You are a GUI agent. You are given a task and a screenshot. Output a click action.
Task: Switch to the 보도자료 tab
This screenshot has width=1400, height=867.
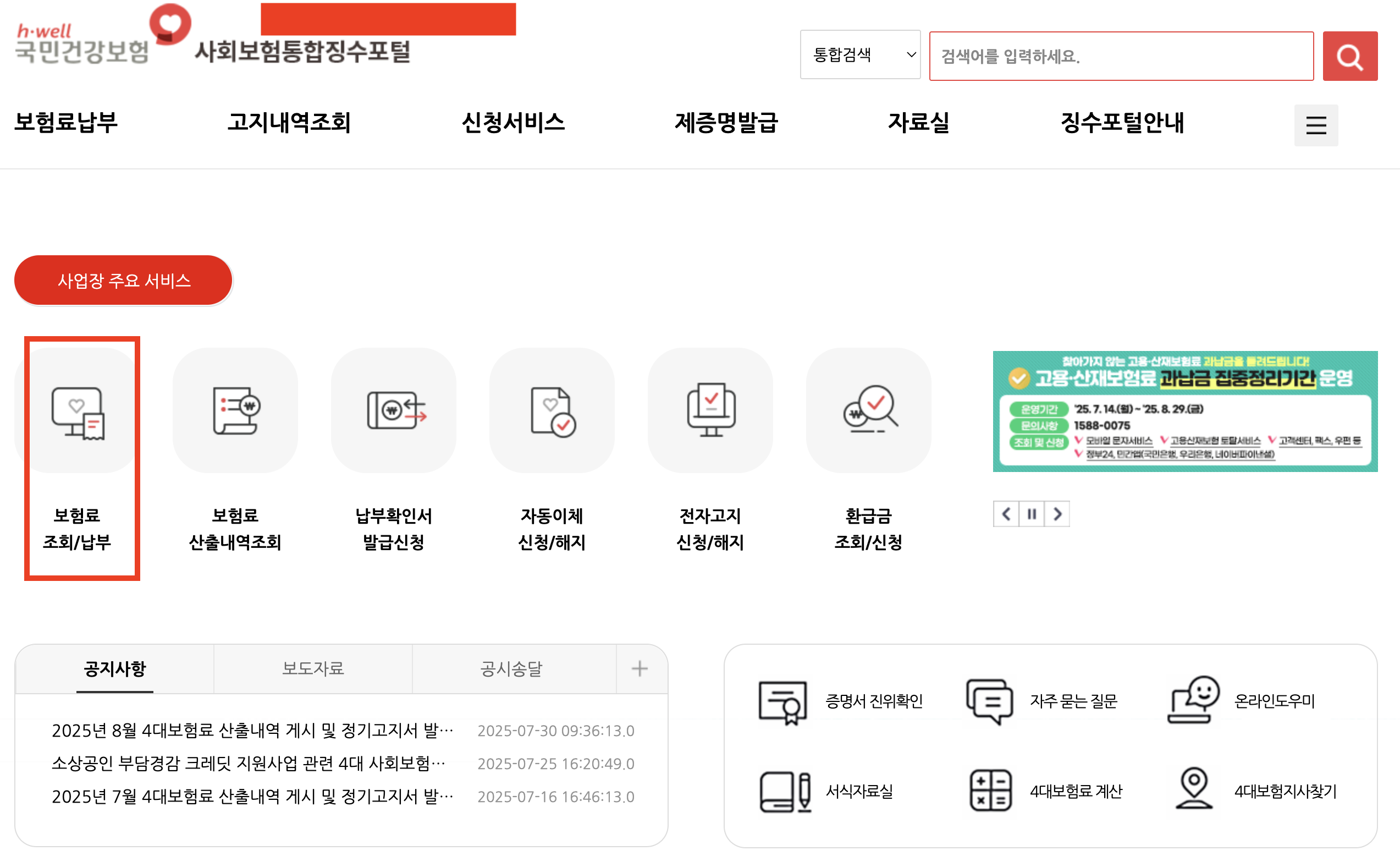click(313, 668)
